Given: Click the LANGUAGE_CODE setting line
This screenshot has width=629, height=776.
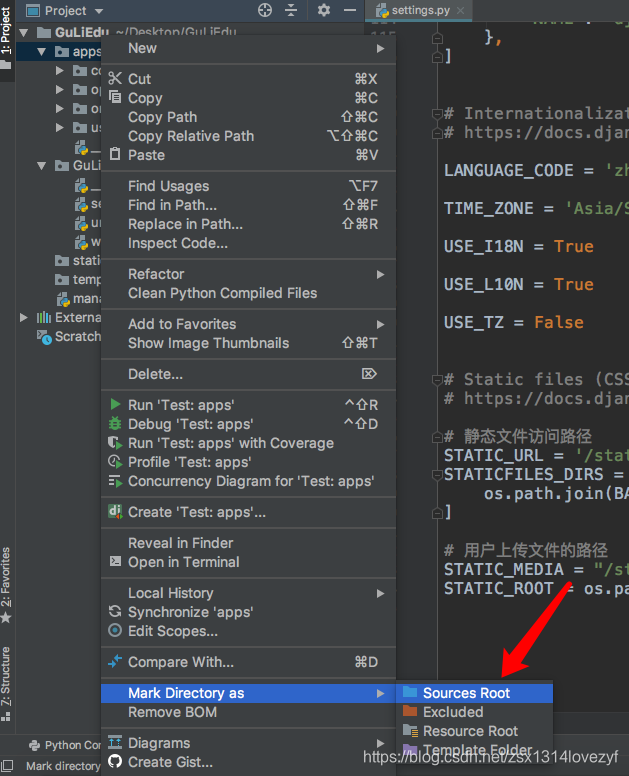Looking at the screenshot, I should 536,170.
